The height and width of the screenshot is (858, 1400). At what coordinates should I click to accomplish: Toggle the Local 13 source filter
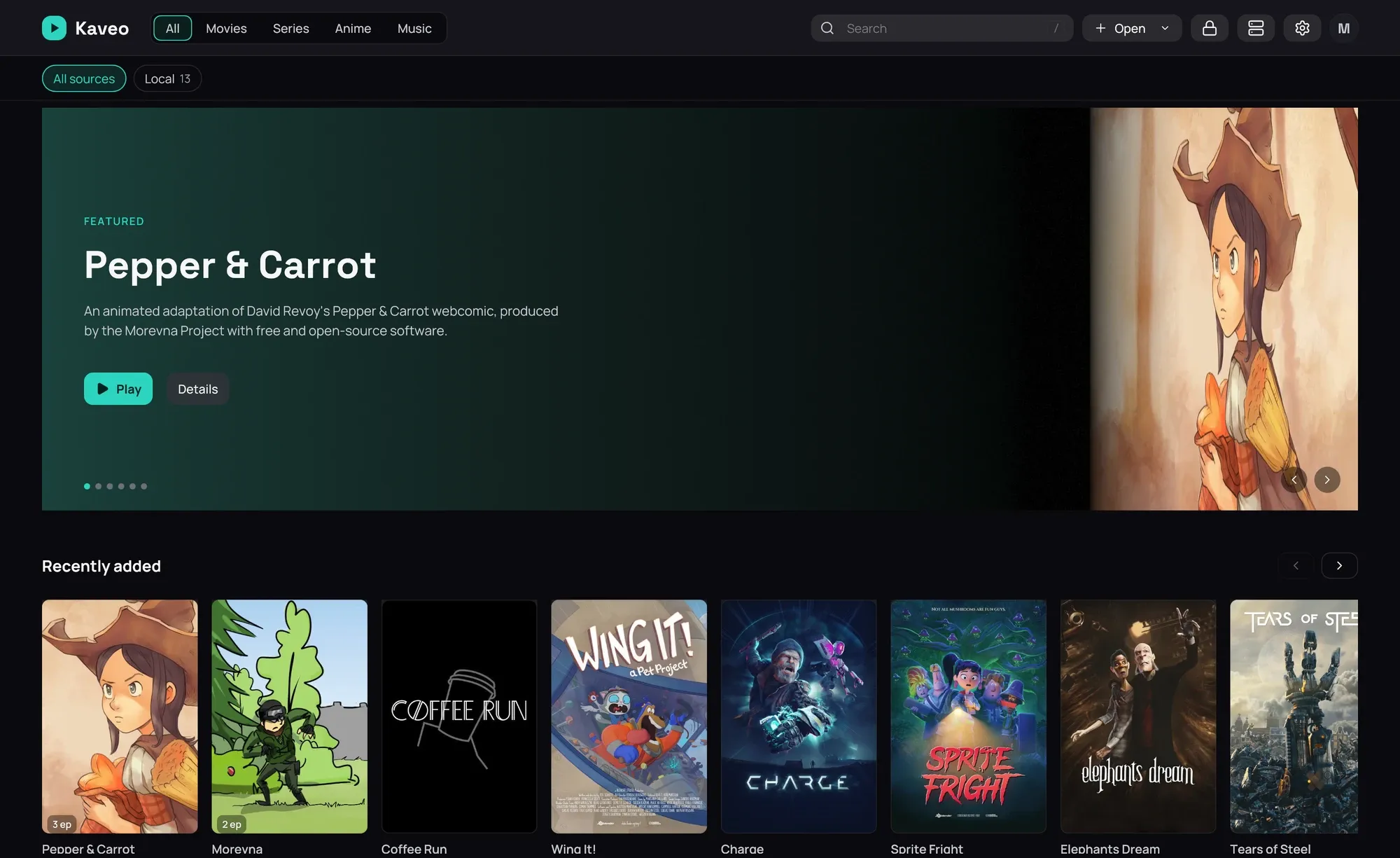[x=167, y=78]
